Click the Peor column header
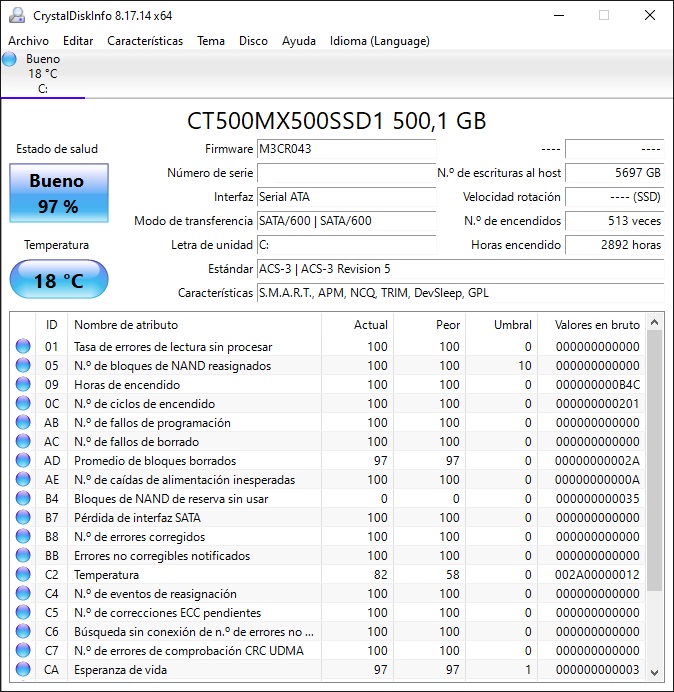The width and height of the screenshot is (674, 692). (429, 325)
